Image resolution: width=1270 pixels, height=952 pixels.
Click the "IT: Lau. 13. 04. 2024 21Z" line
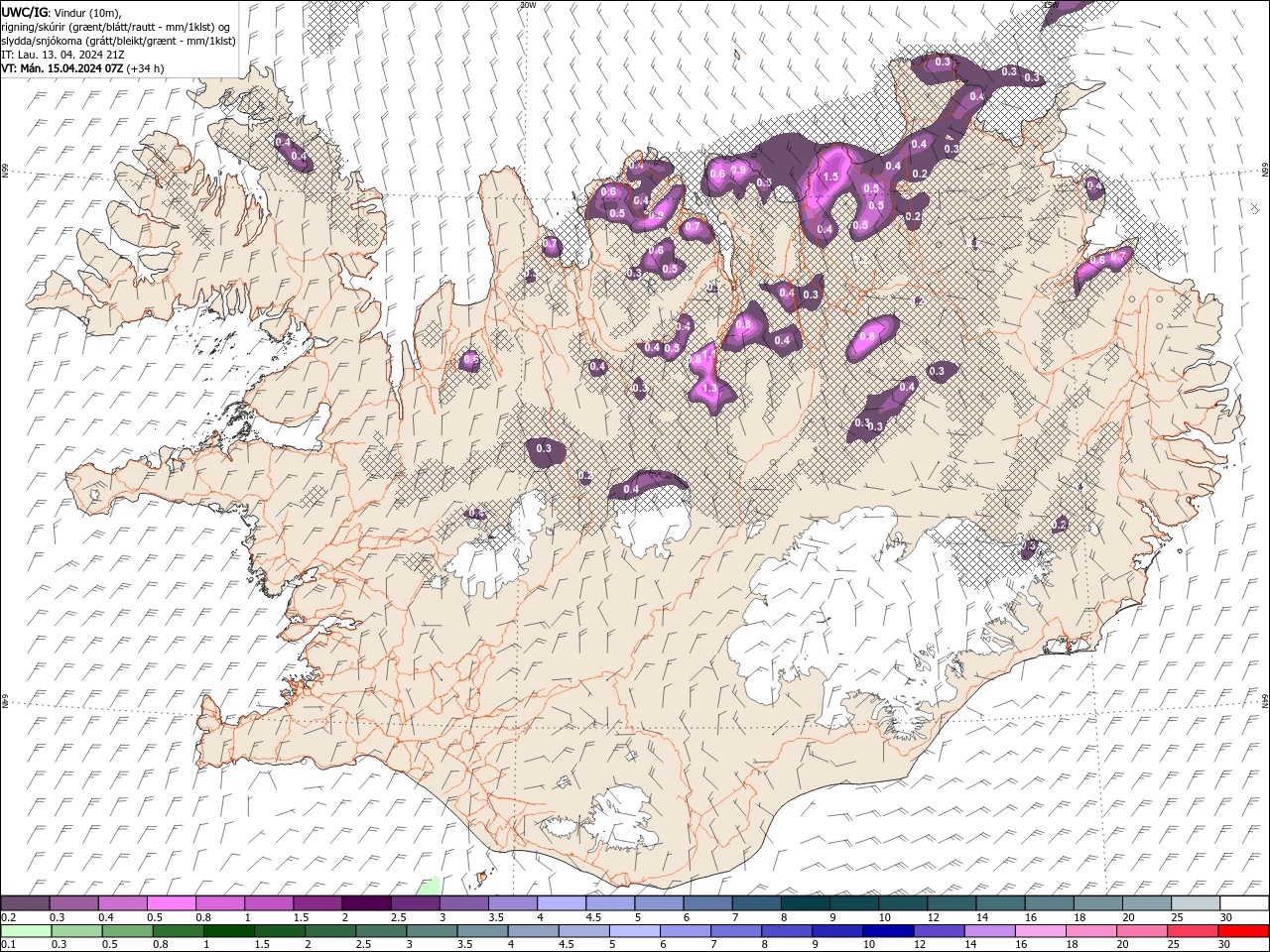(x=63, y=55)
